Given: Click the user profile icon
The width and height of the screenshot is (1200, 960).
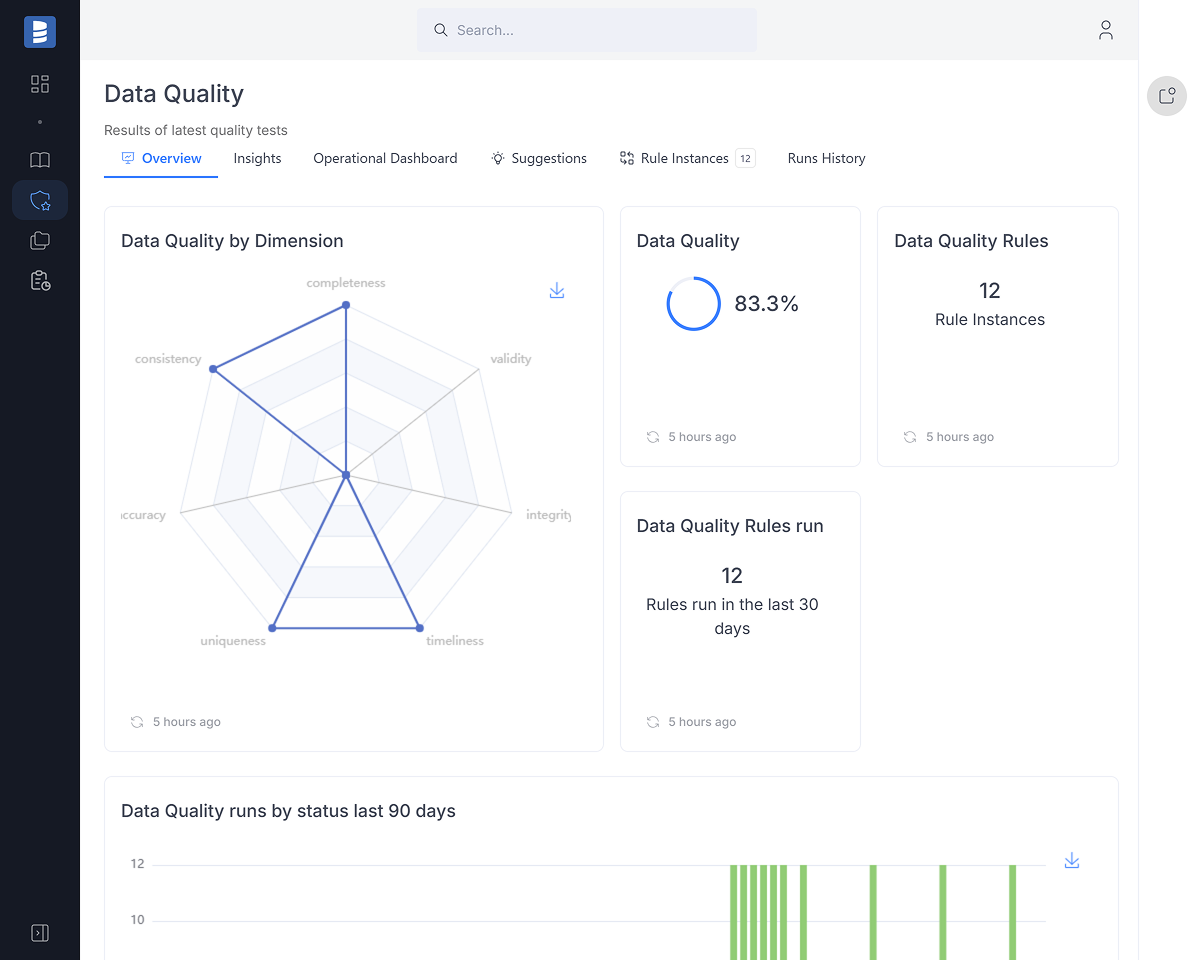Looking at the screenshot, I should click(1105, 30).
